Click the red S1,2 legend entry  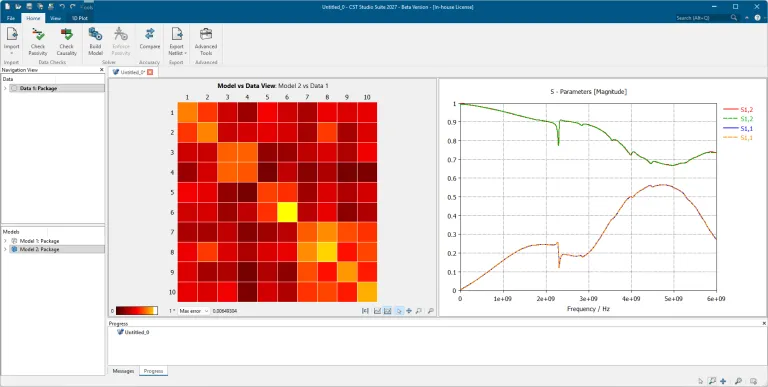click(739, 109)
